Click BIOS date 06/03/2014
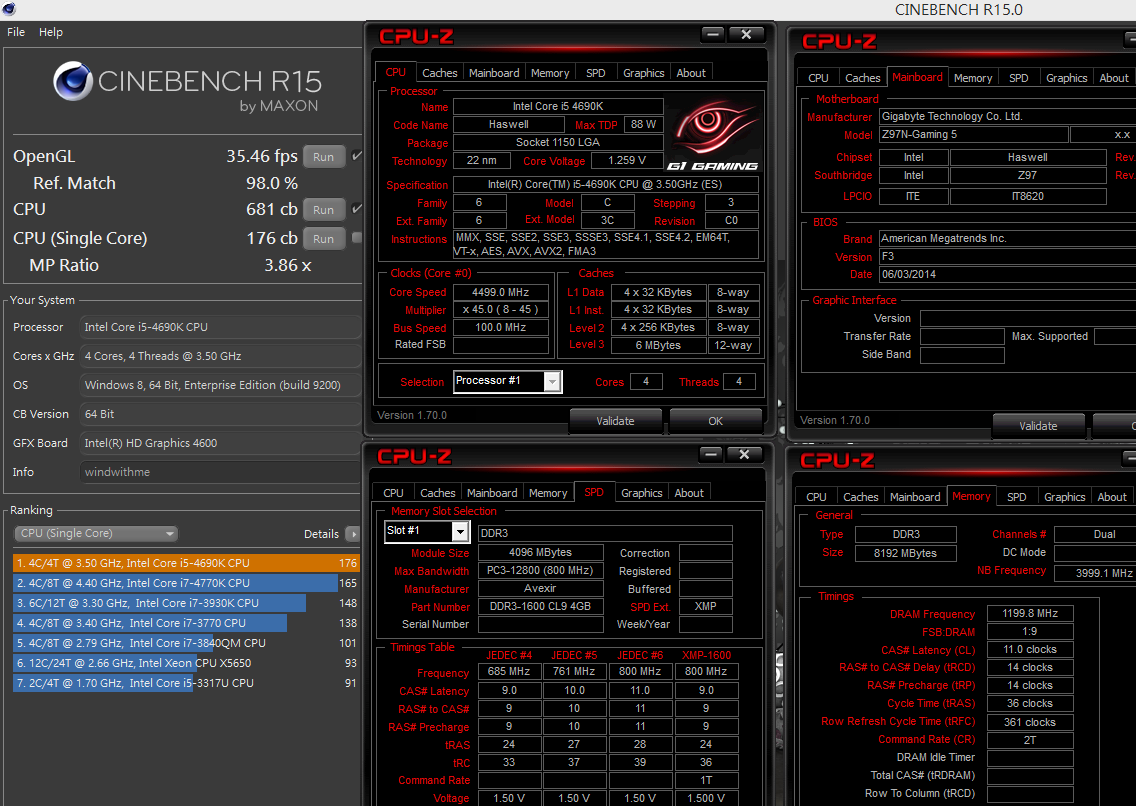1136x806 pixels. 1007,274
